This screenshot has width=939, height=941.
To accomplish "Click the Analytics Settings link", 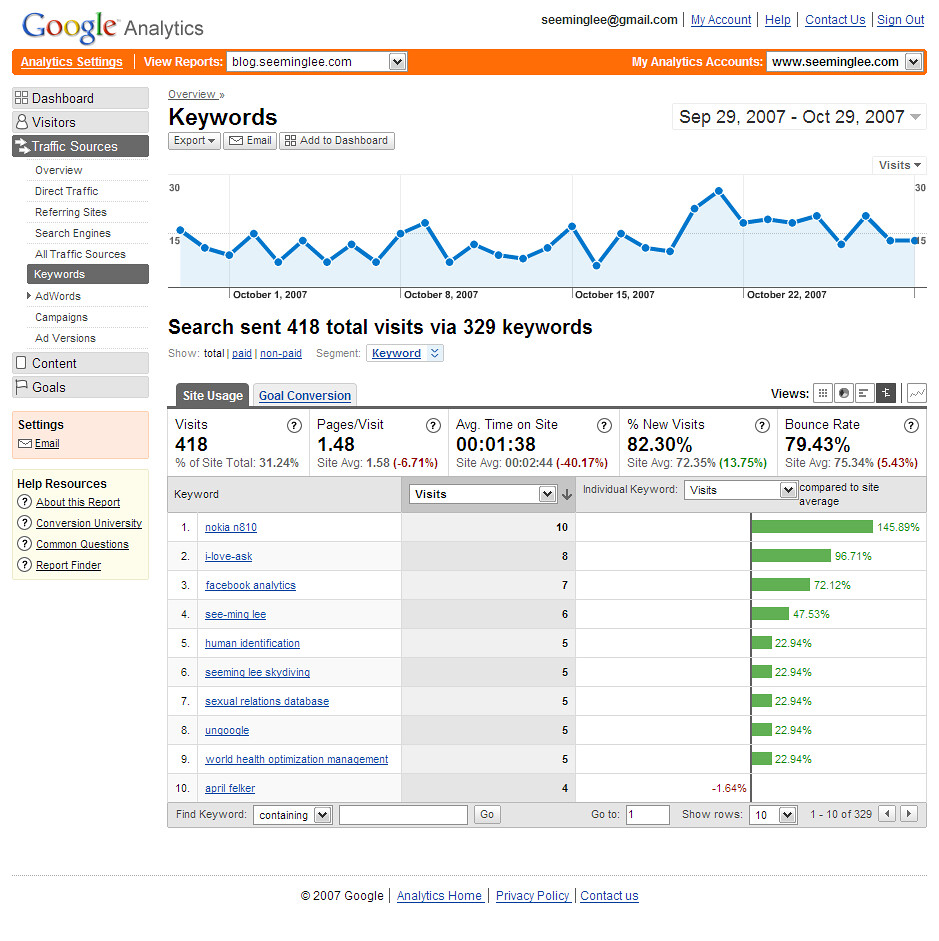I will [71, 62].
